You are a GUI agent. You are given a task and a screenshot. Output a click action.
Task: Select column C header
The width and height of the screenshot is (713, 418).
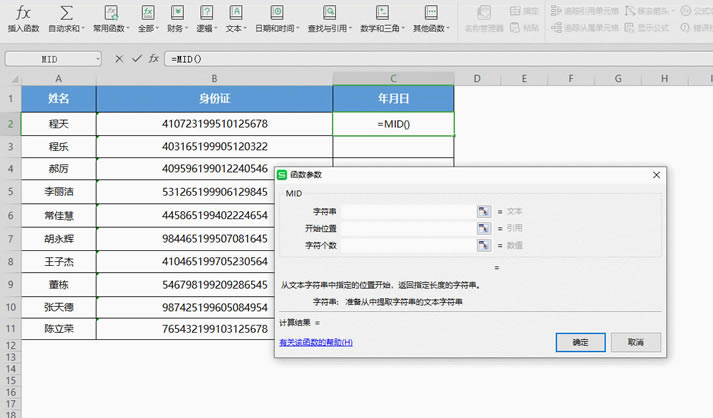(x=393, y=79)
